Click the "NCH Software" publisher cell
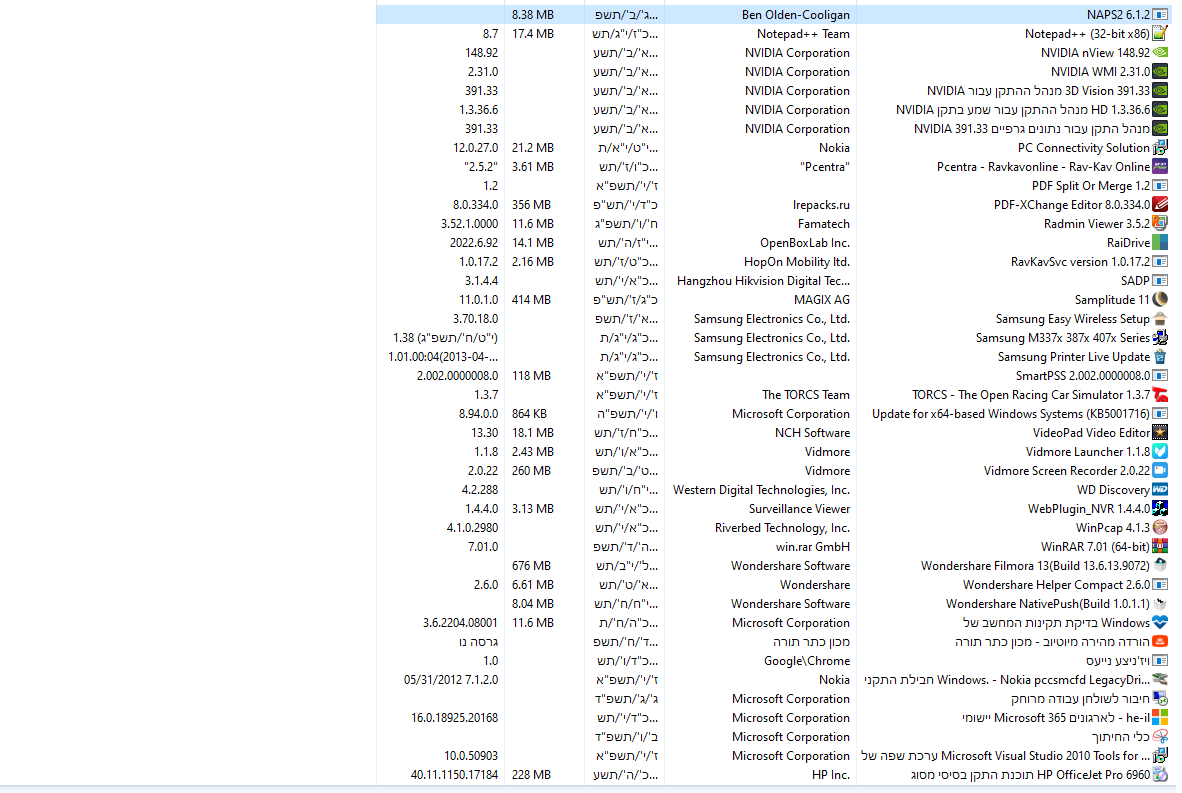 [x=813, y=433]
